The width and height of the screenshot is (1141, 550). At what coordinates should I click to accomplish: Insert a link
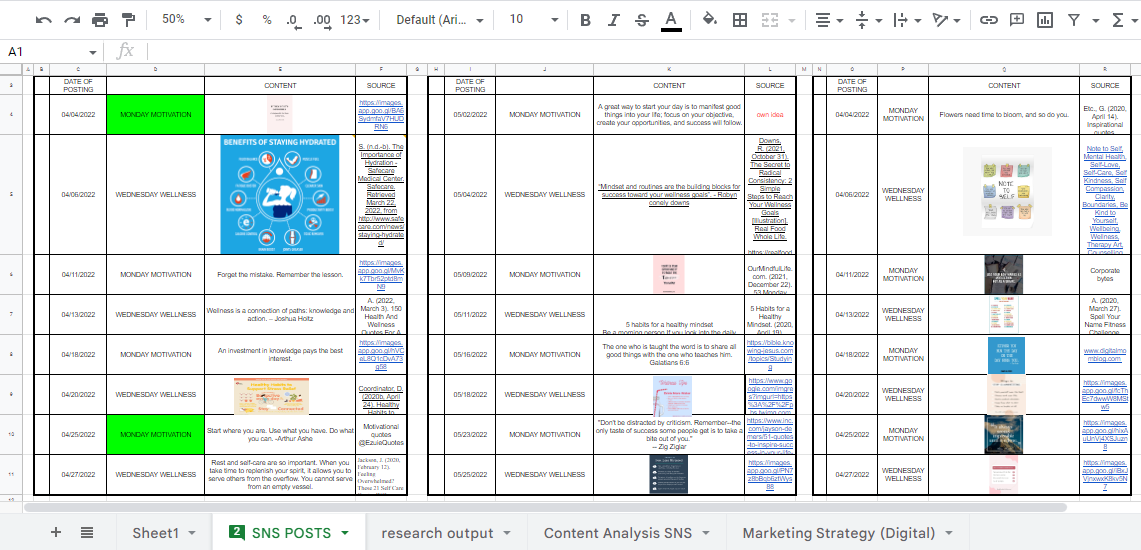click(x=987, y=20)
